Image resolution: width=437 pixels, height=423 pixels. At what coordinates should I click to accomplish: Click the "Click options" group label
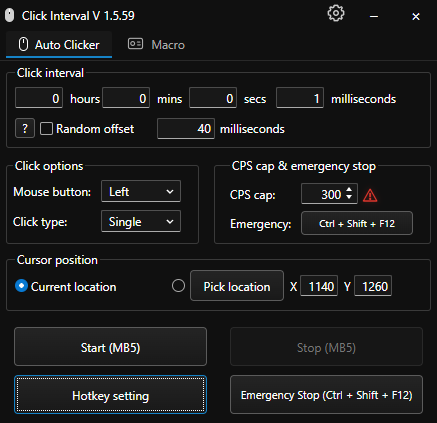point(49,166)
